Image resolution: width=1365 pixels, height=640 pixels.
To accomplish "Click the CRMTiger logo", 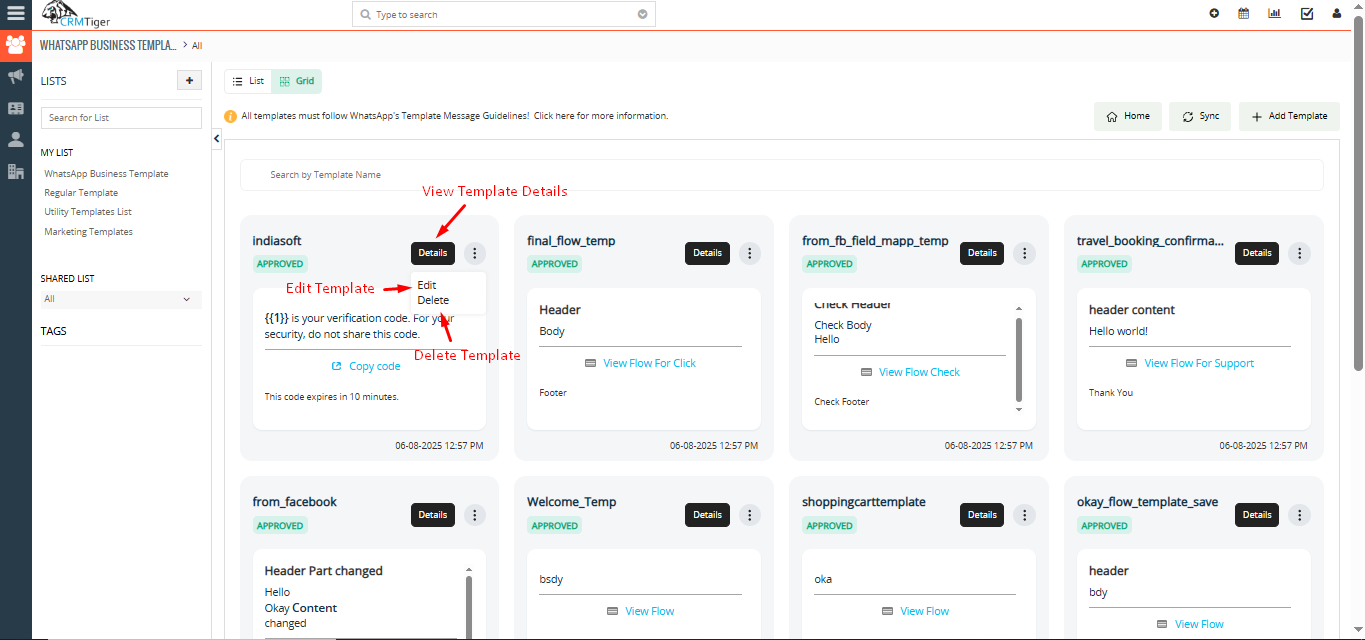I will click(x=76, y=15).
